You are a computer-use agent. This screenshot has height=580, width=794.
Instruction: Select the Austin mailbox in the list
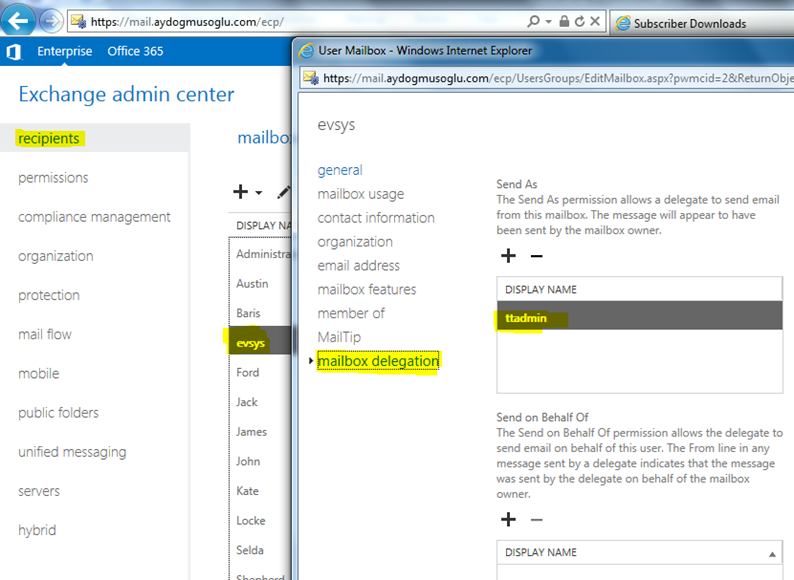pos(252,283)
